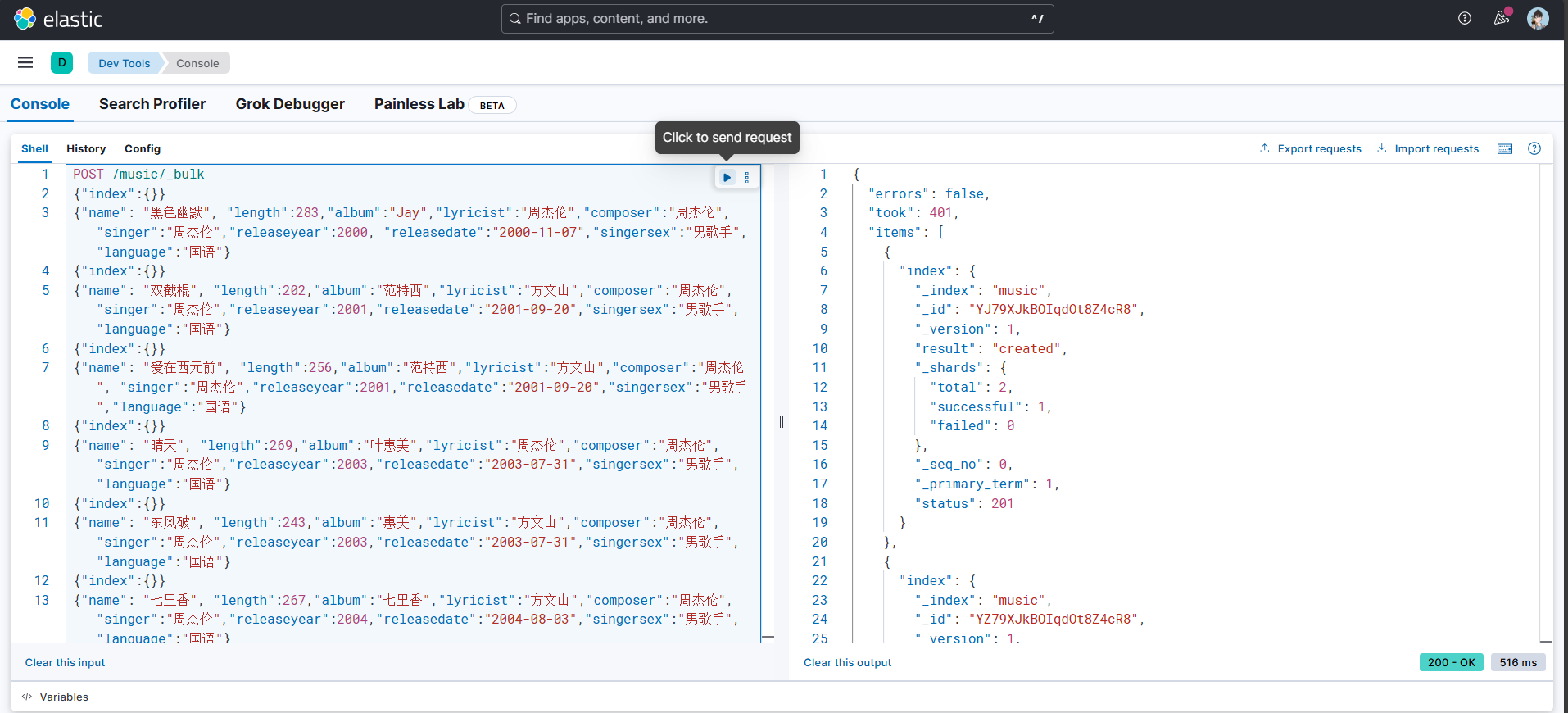The height and width of the screenshot is (713, 1568).
Task: Click the Variables code icon
Action: pos(27,697)
